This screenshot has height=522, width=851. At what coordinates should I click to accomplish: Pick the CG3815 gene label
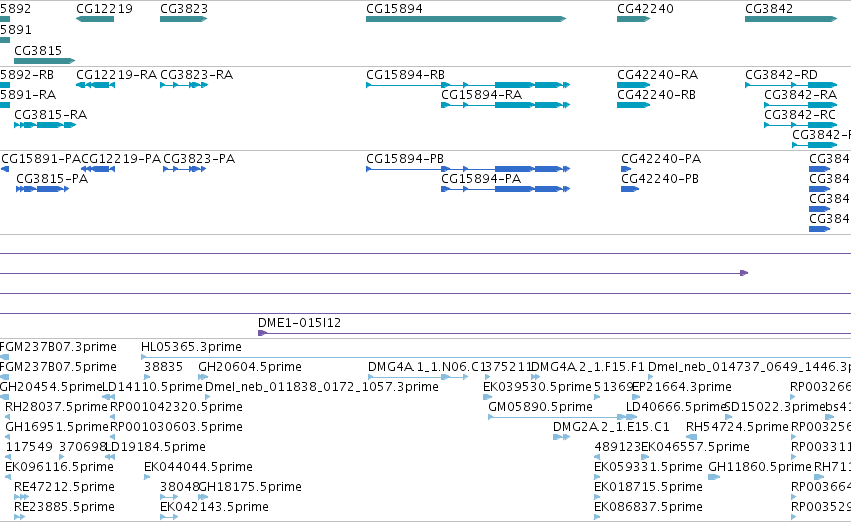[38, 50]
